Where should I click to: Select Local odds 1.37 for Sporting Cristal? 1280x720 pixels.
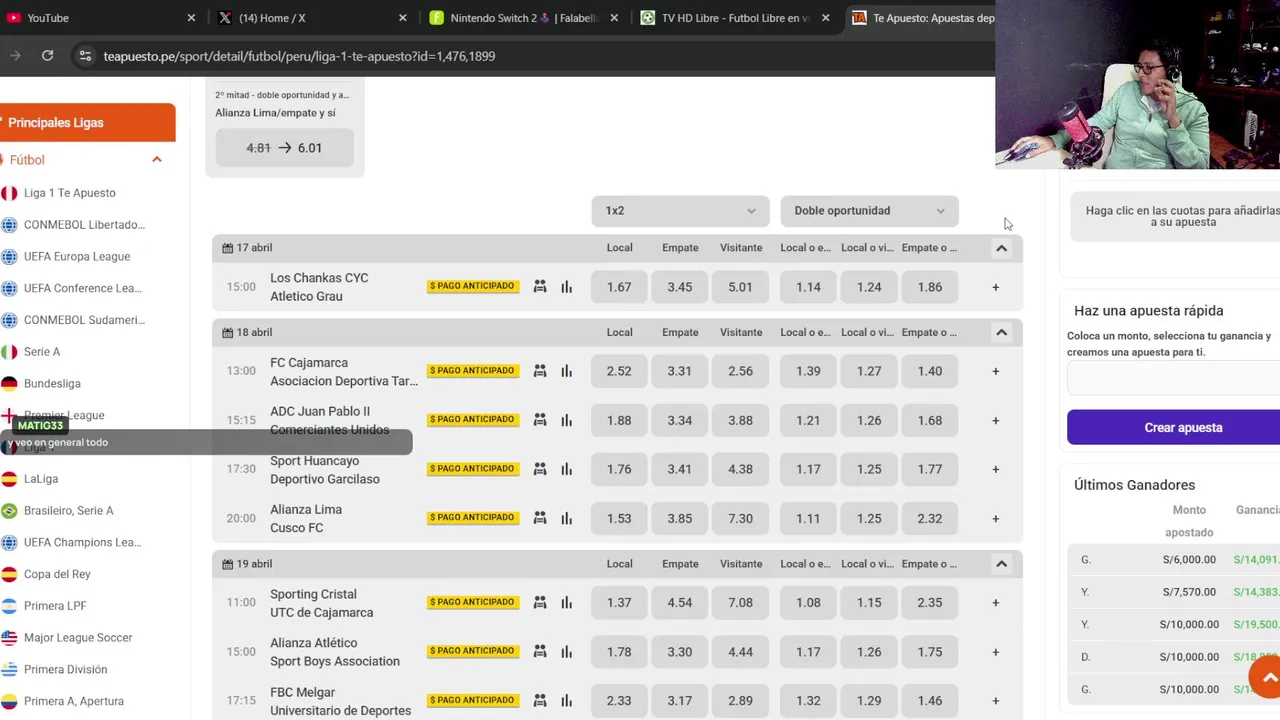point(619,602)
